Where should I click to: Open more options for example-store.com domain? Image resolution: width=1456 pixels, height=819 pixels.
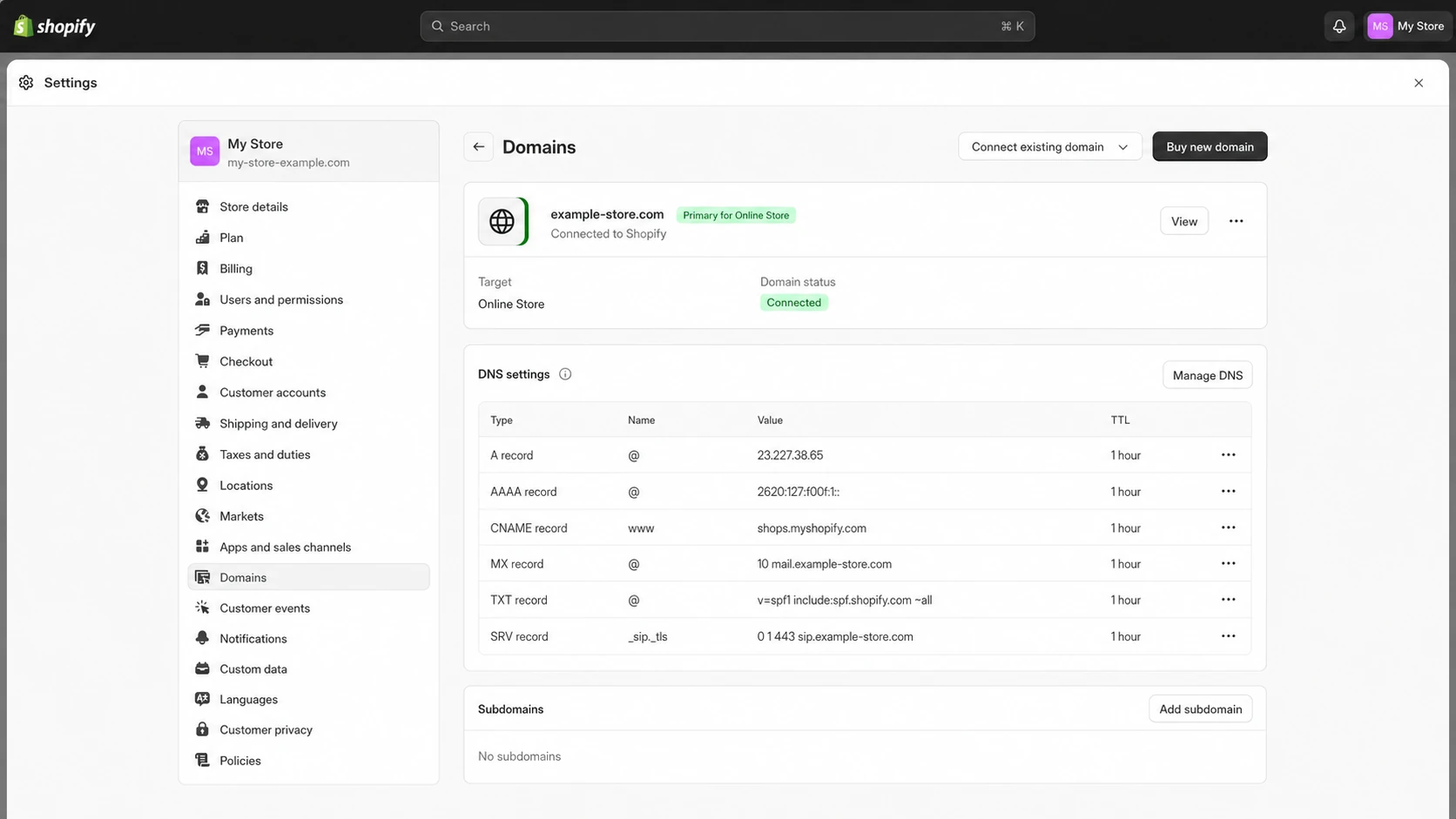pyautogui.click(x=1236, y=221)
